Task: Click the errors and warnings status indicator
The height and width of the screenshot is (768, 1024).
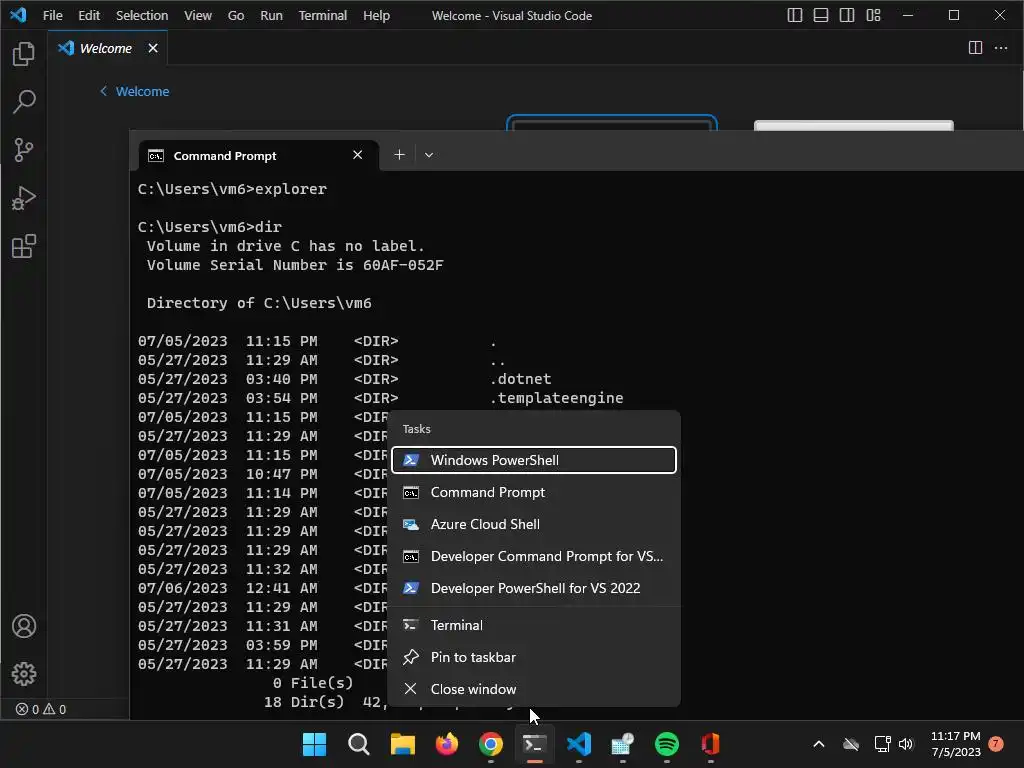Action: pyautogui.click(x=40, y=709)
